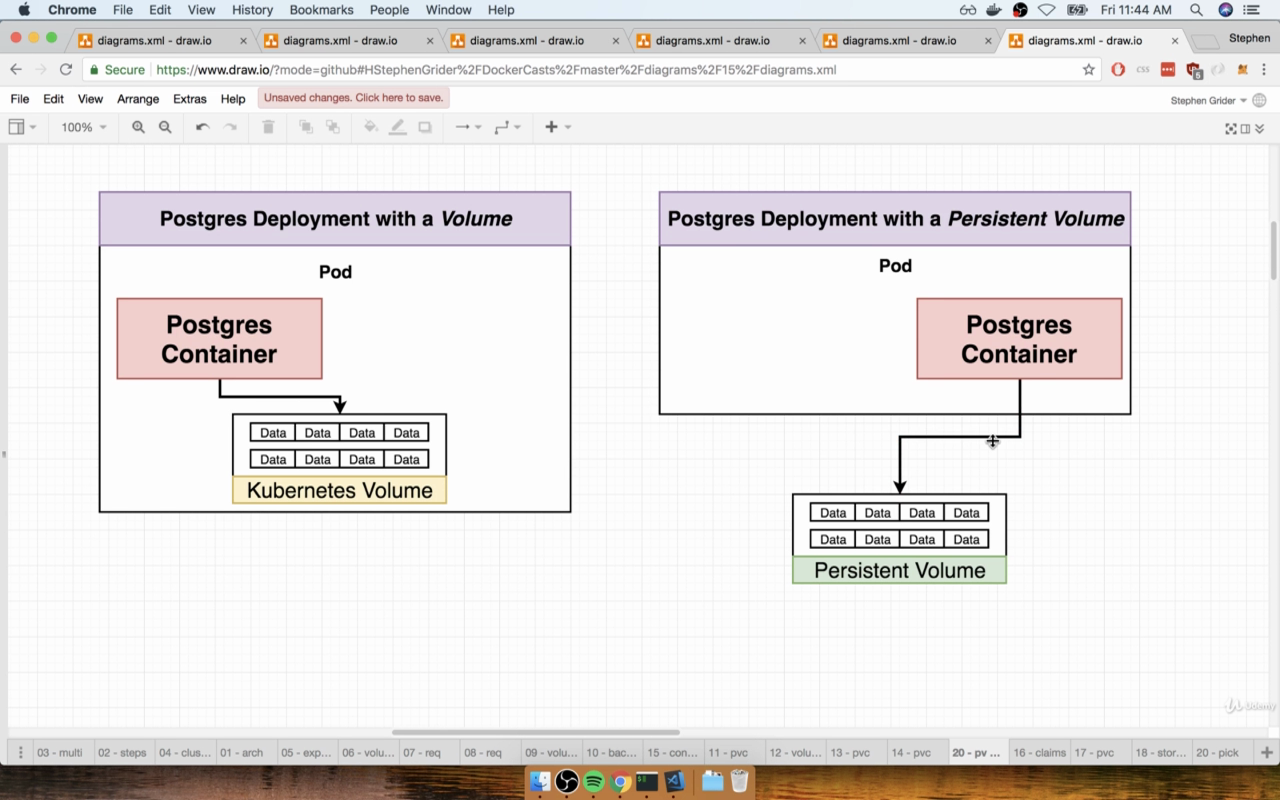This screenshot has width=1280, height=800.
Task: Open Chrome's three-dot menu
Action: click(1264, 70)
